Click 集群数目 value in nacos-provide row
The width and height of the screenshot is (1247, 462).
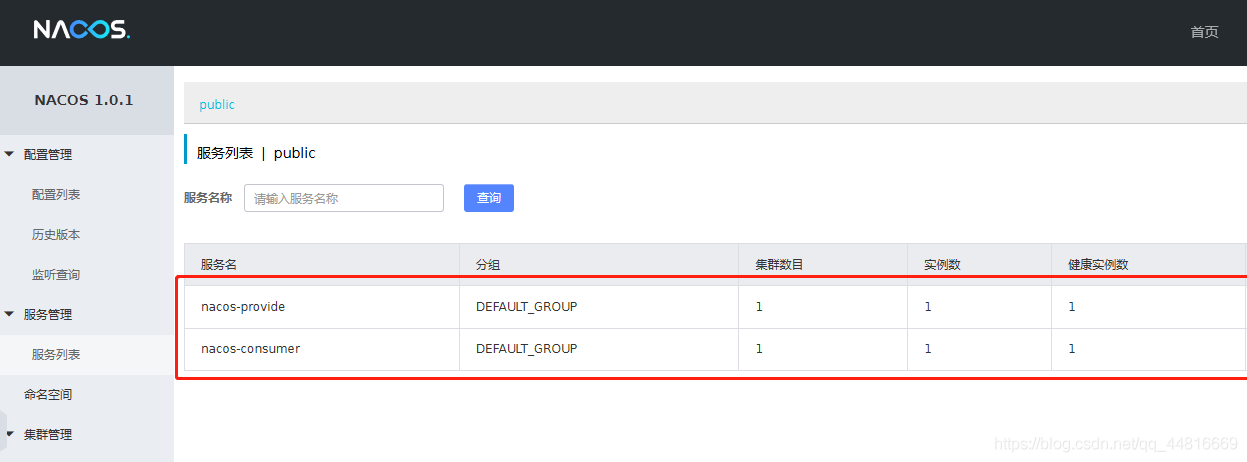[759, 307]
